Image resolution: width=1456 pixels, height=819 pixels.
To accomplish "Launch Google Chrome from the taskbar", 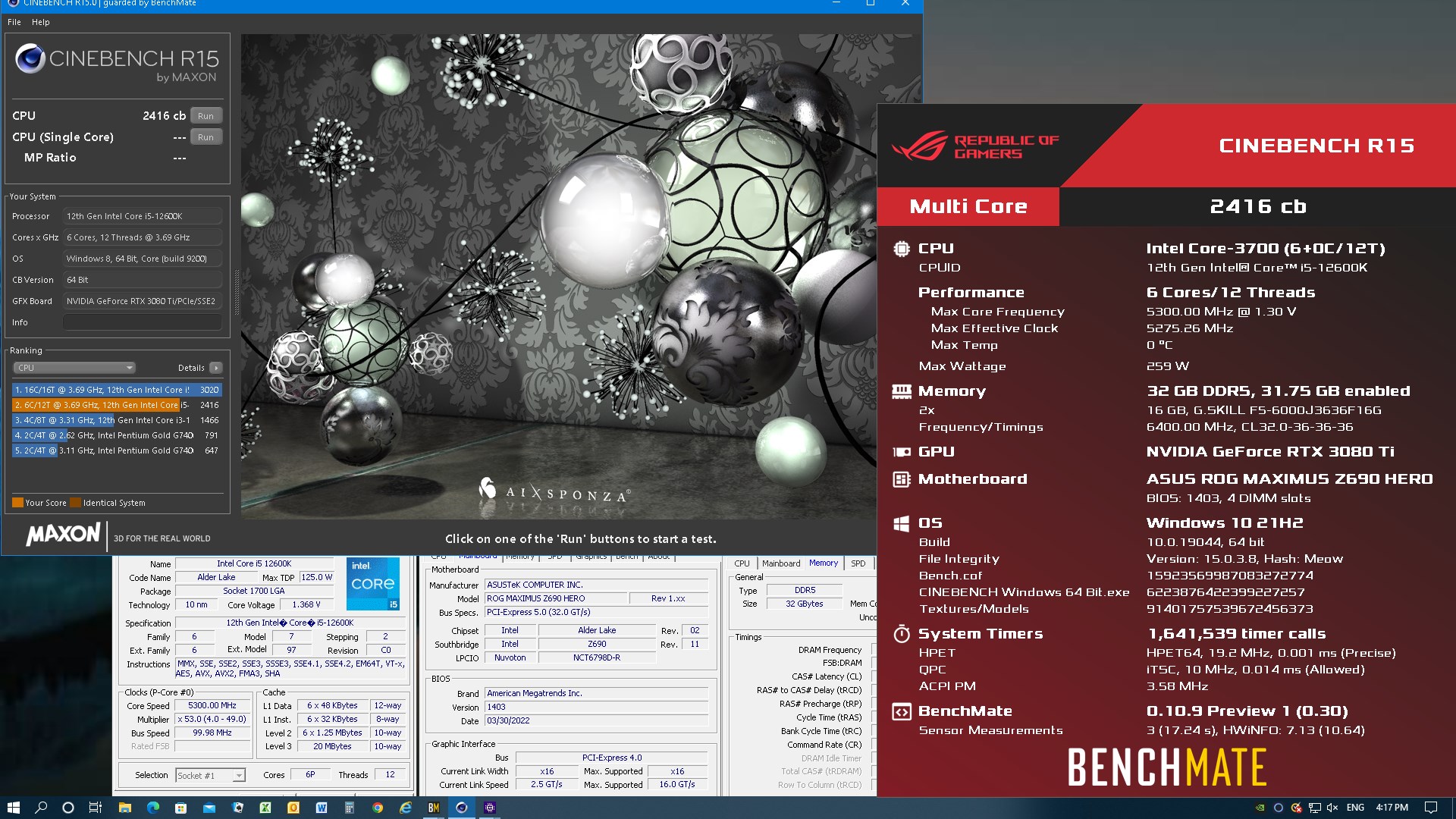I will 378,808.
